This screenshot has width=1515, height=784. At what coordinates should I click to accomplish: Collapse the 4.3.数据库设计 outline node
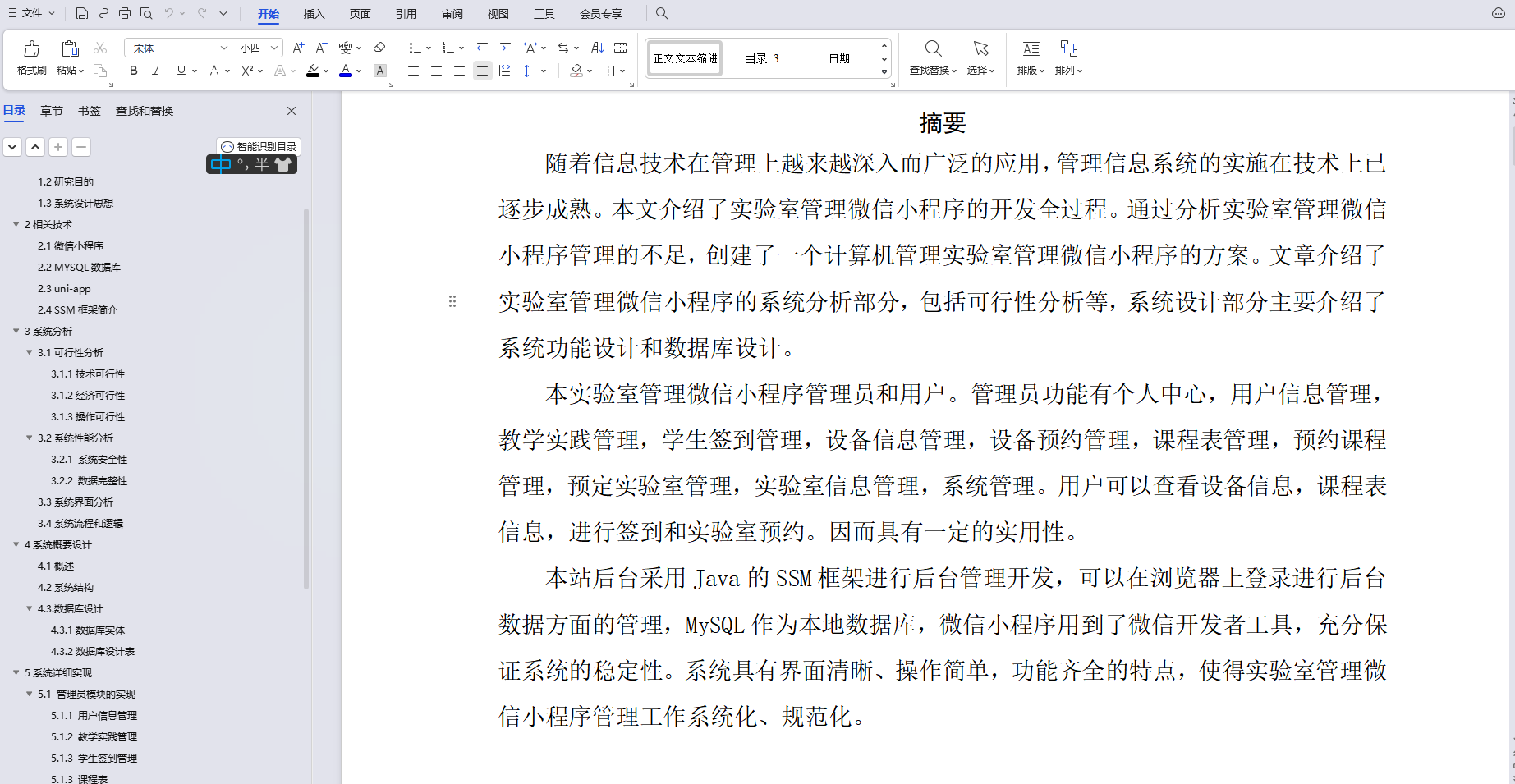pyautogui.click(x=29, y=608)
